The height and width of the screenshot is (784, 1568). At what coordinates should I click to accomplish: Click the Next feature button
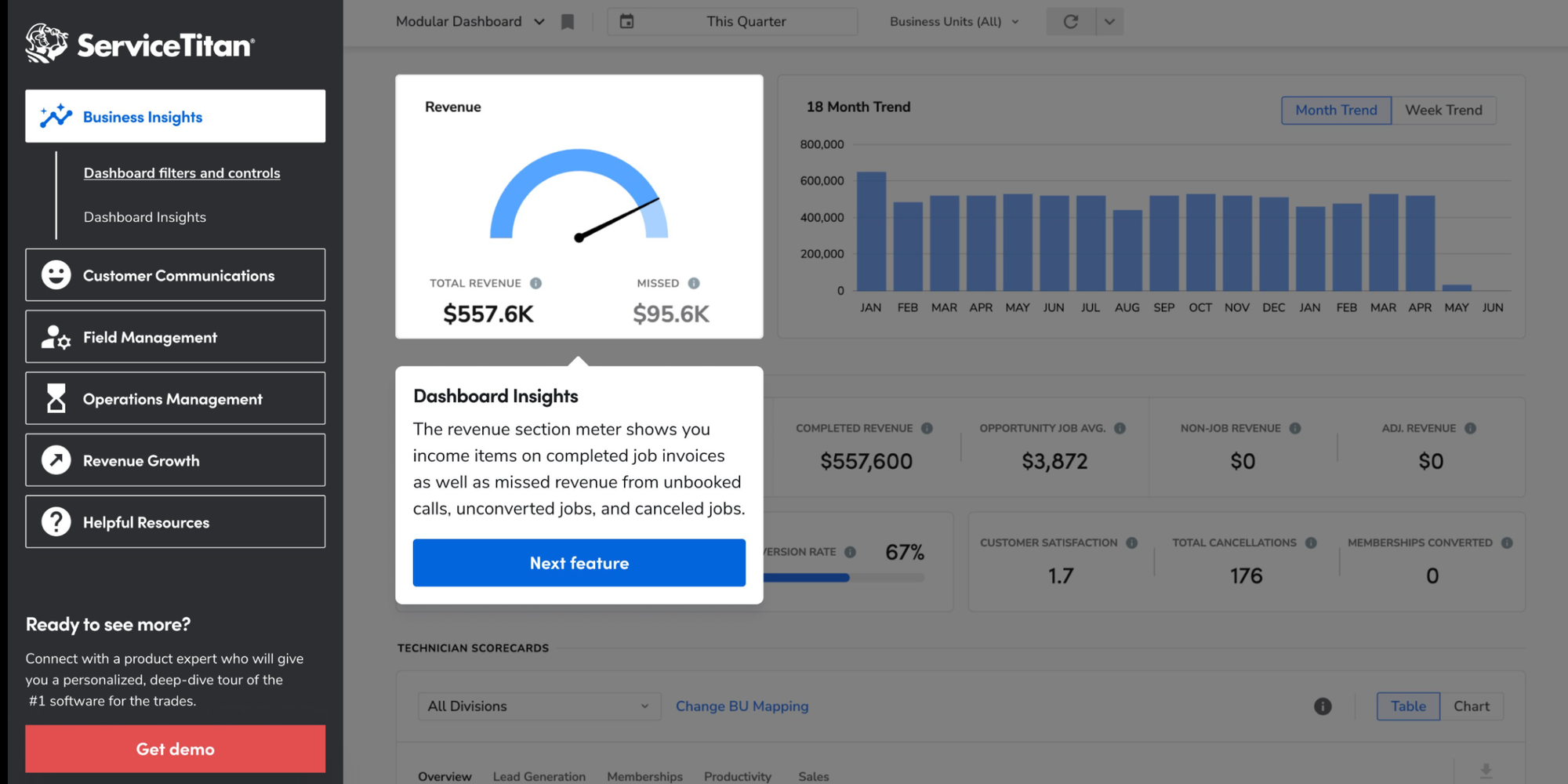[579, 563]
